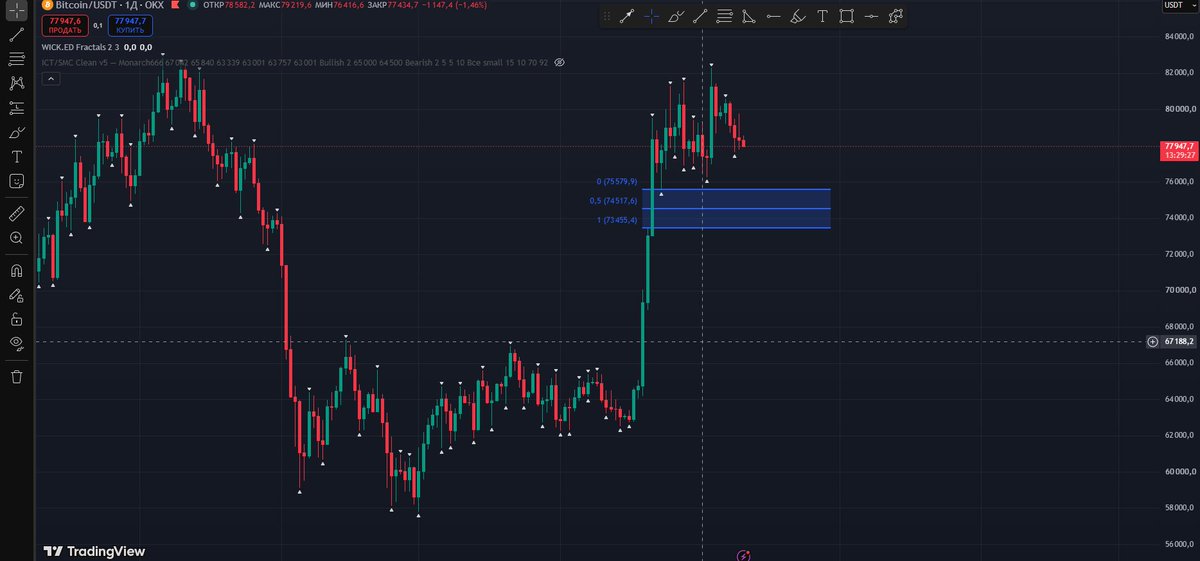Select crosshair tool in floating toolbar
Viewport: 1200px width, 561px height.
pyautogui.click(x=651, y=16)
